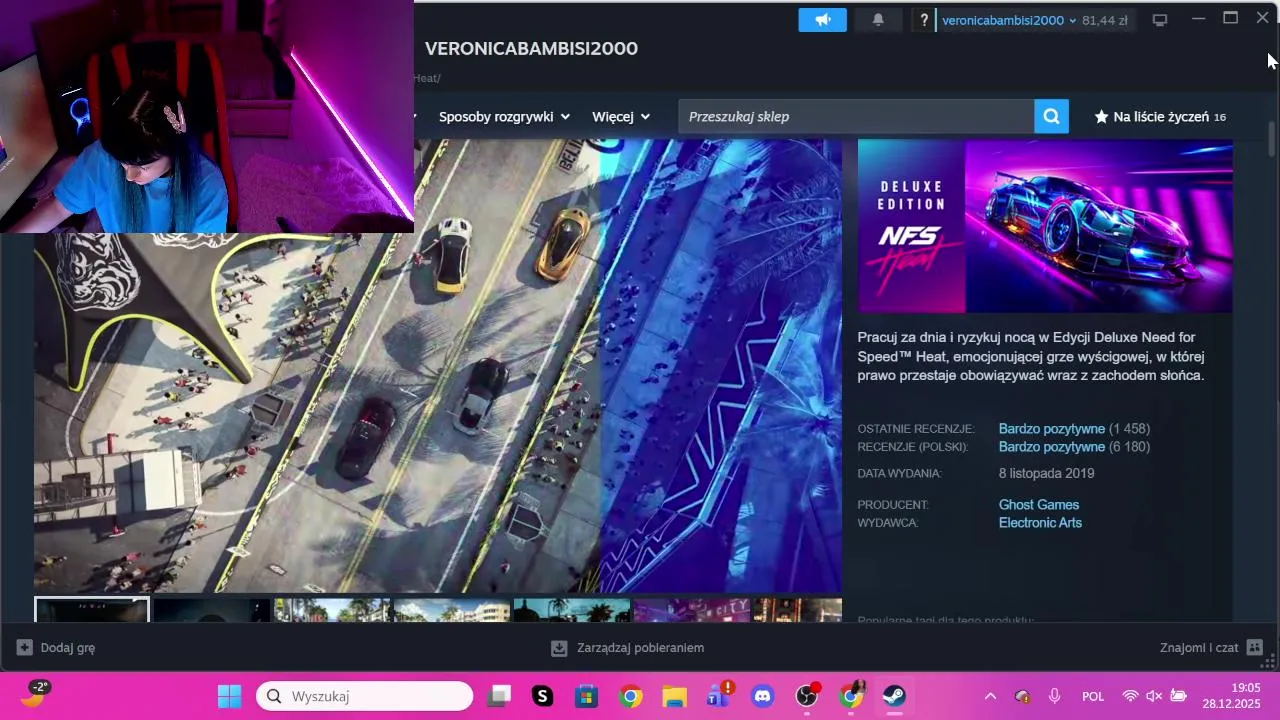Switch to Big Picture mode monitor icon
The height and width of the screenshot is (720, 1280).
[x=1160, y=20]
